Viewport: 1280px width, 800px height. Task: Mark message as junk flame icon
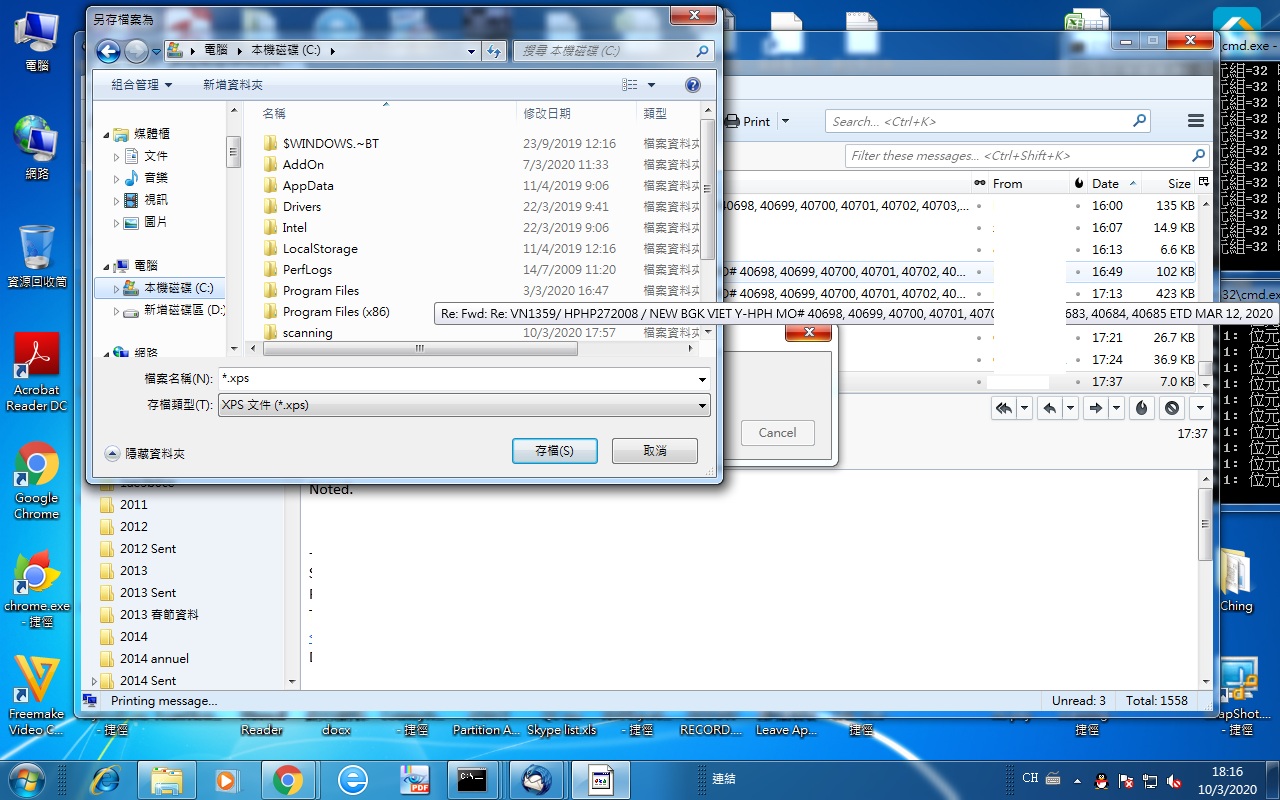[x=1141, y=408]
